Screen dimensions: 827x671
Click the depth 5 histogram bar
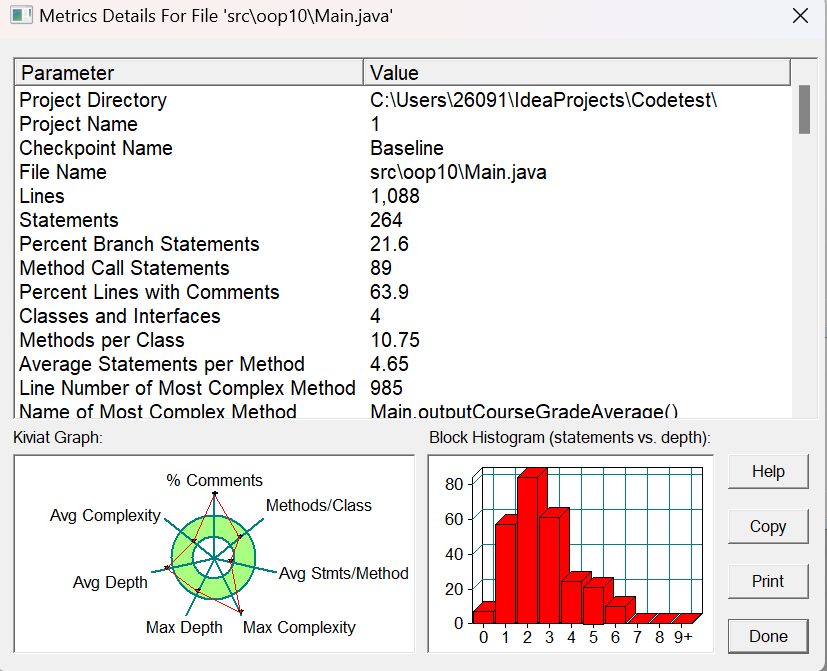(x=593, y=605)
